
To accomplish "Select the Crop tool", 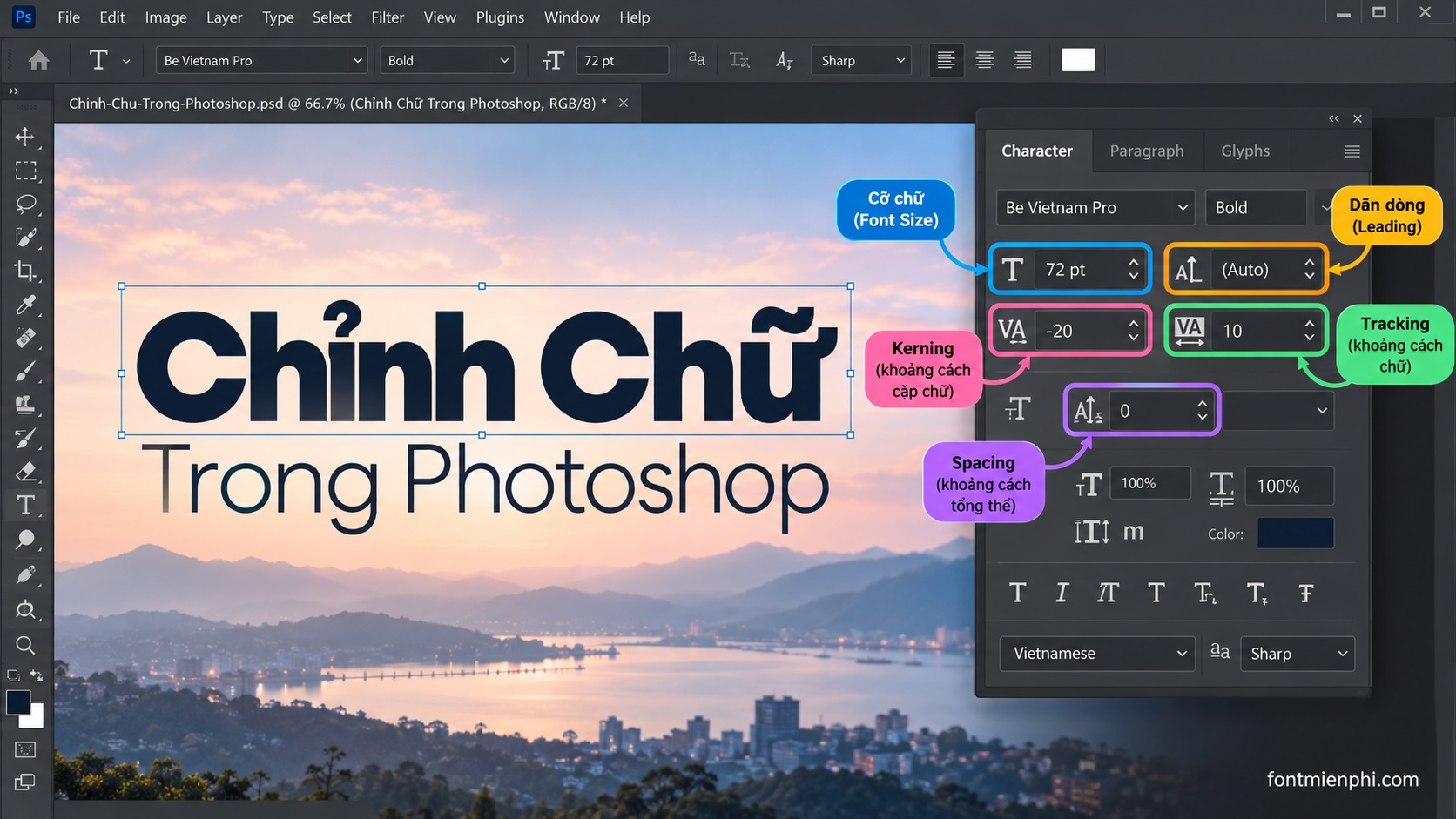I will (25, 271).
